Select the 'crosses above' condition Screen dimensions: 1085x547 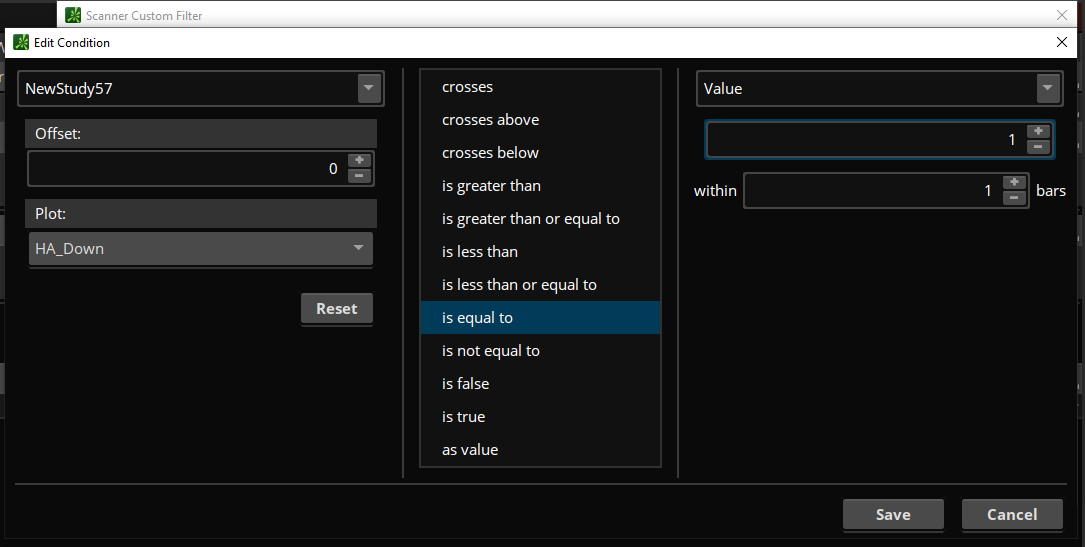490,120
